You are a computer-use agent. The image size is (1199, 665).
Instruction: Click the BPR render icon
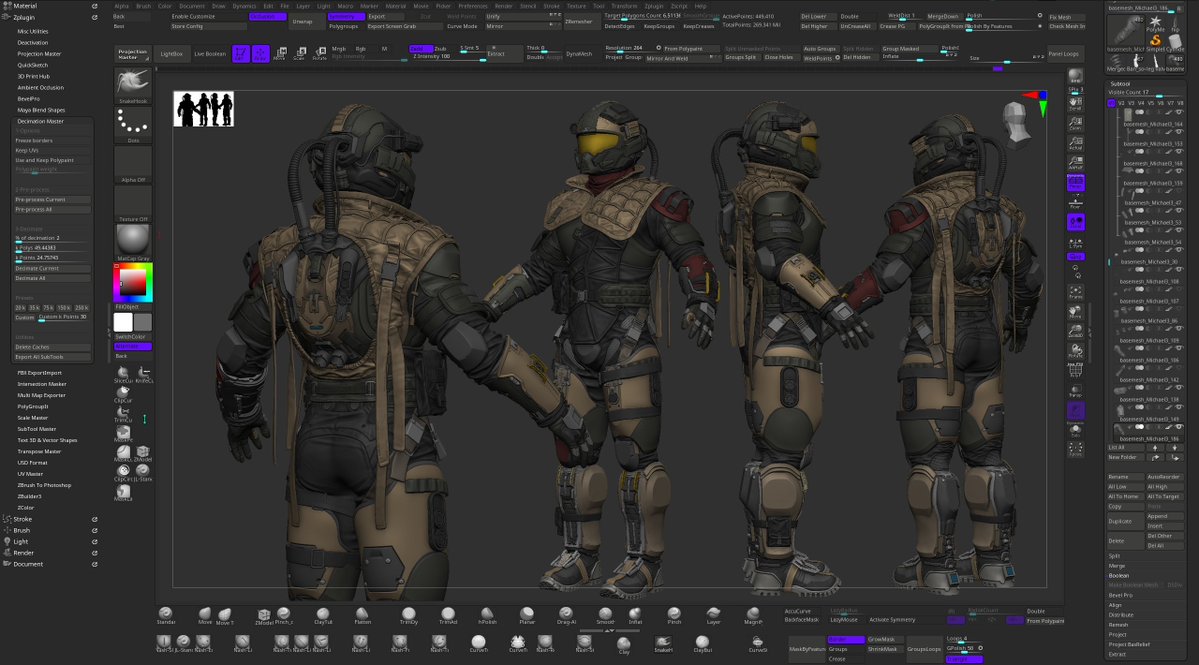point(1075,78)
